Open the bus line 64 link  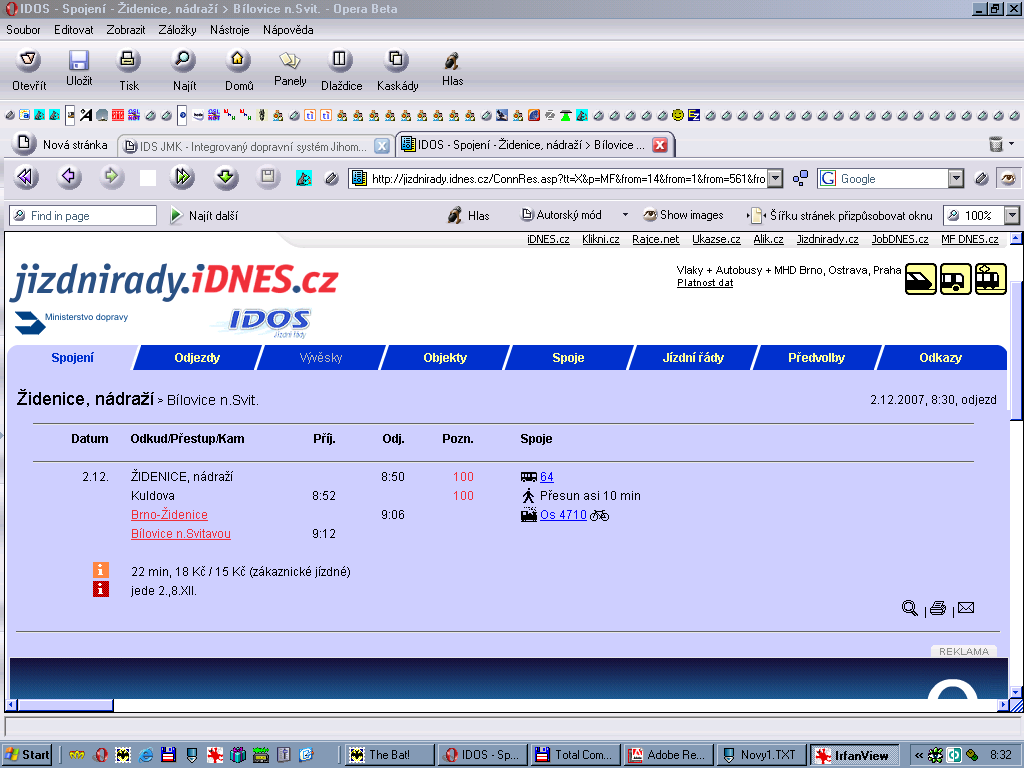(547, 477)
